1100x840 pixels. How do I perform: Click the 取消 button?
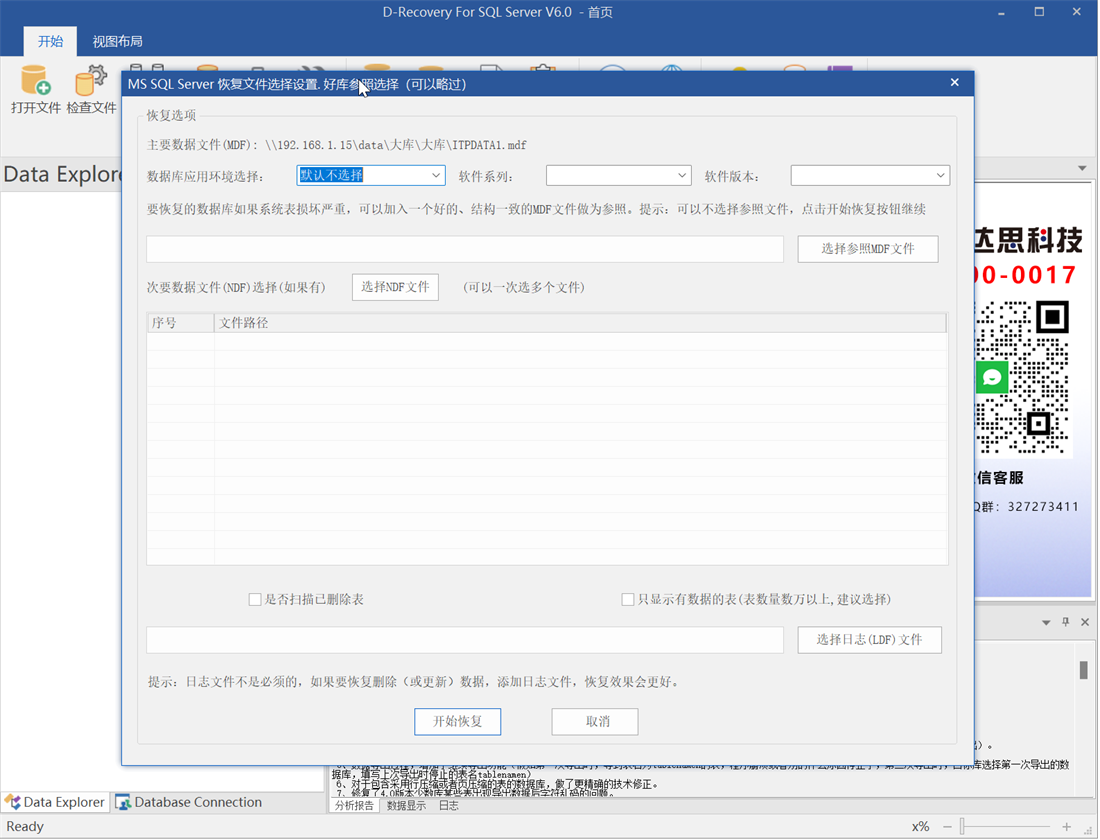[x=595, y=721]
